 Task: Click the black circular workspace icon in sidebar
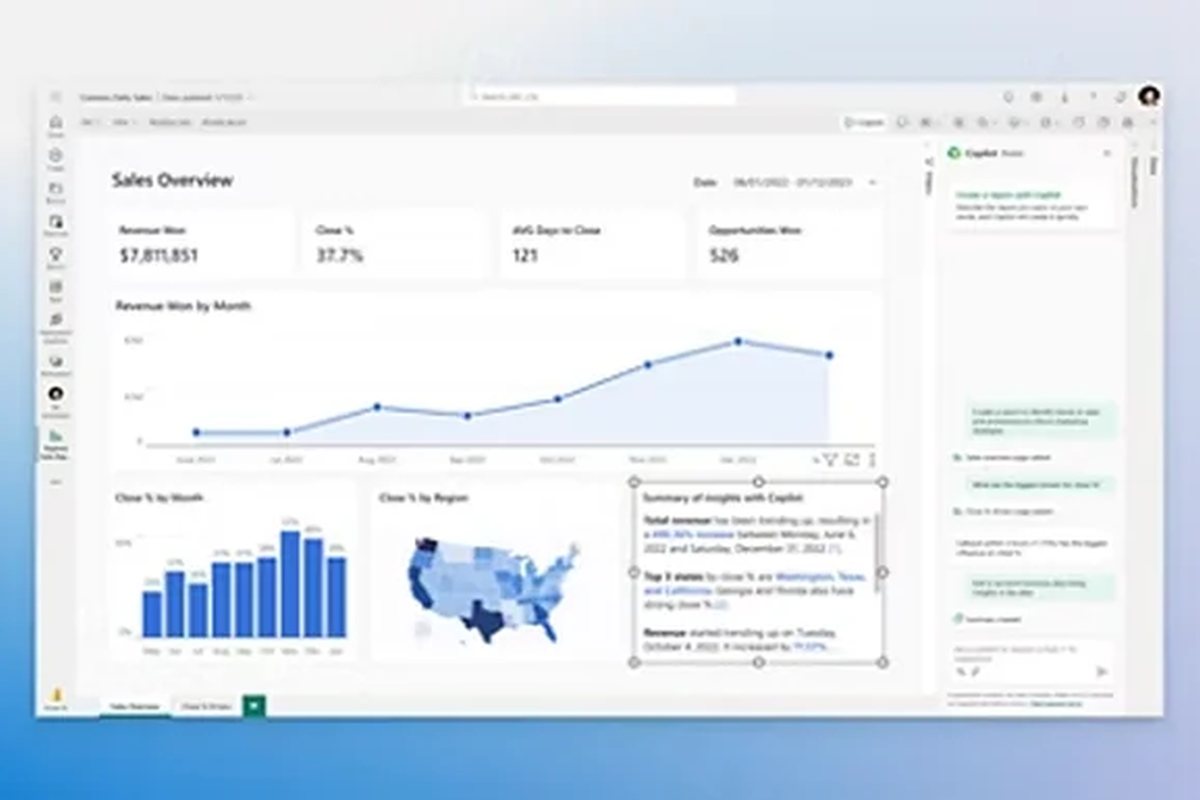[x=56, y=395]
